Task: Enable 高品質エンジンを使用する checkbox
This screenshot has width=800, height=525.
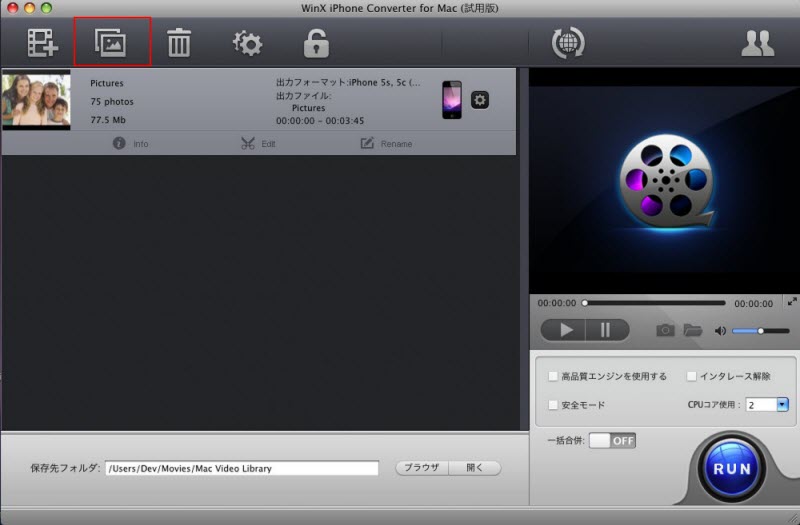Action: click(x=553, y=377)
